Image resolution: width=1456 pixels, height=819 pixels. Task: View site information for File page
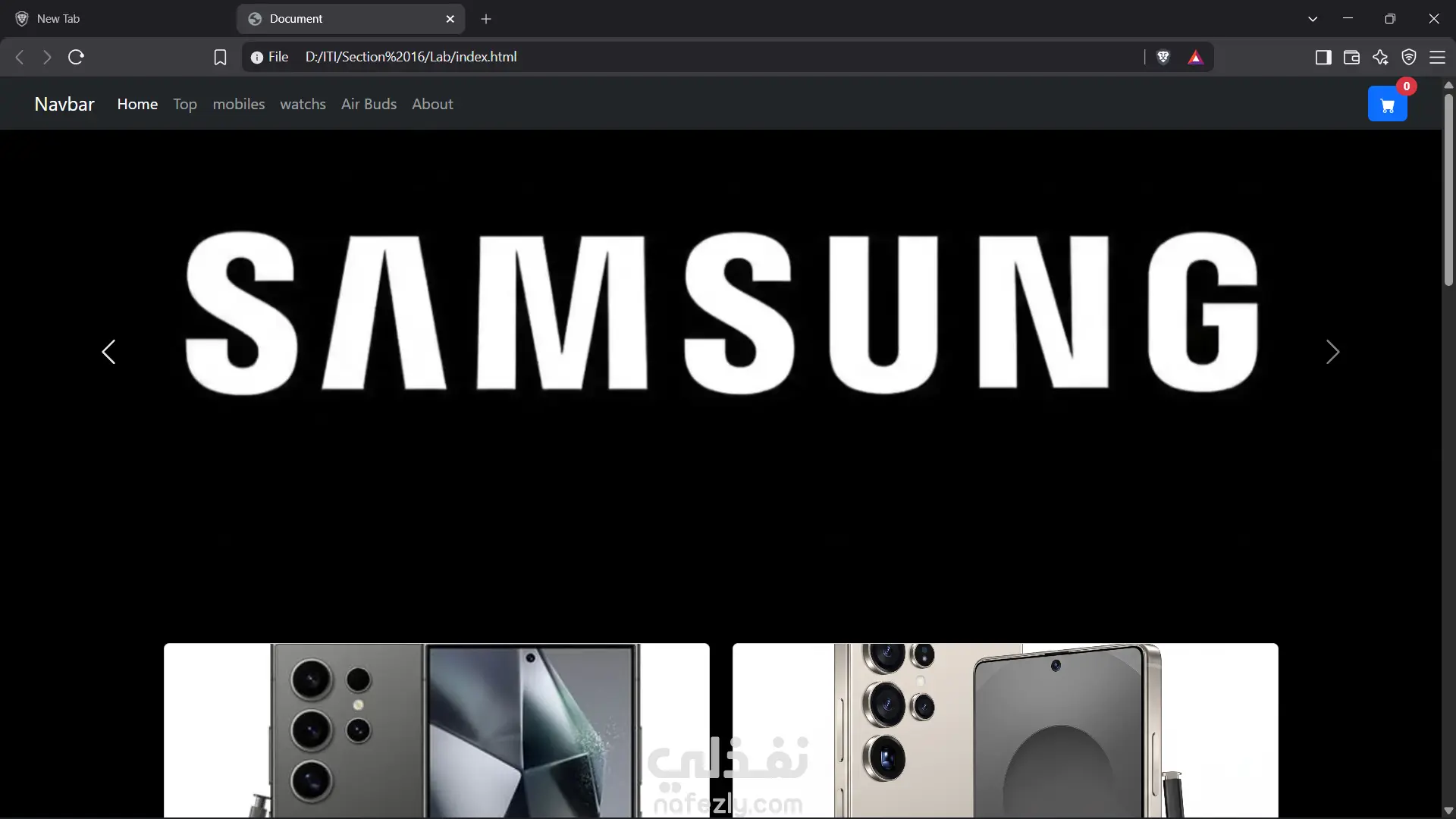pos(269,57)
